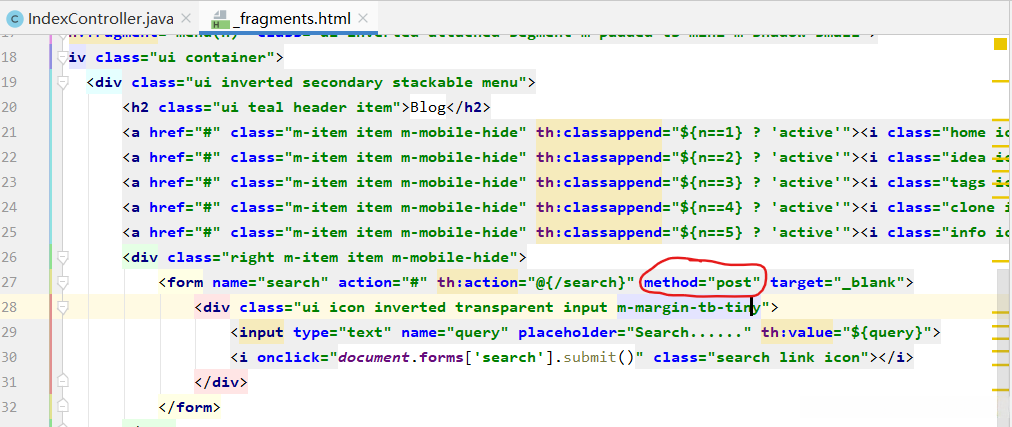
Task: Click href="#" attribute on line 25
Action: (185, 233)
